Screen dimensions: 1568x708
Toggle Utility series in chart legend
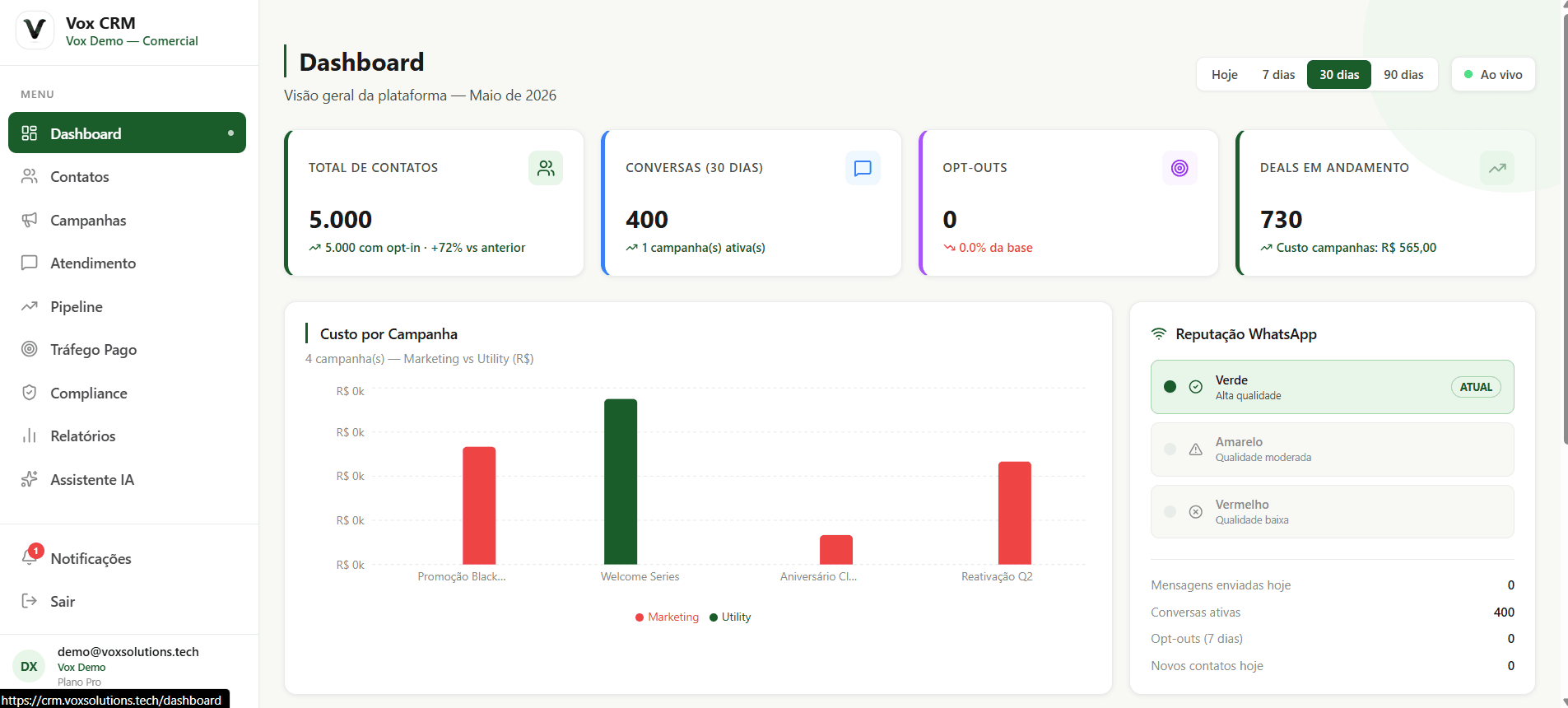(730, 617)
